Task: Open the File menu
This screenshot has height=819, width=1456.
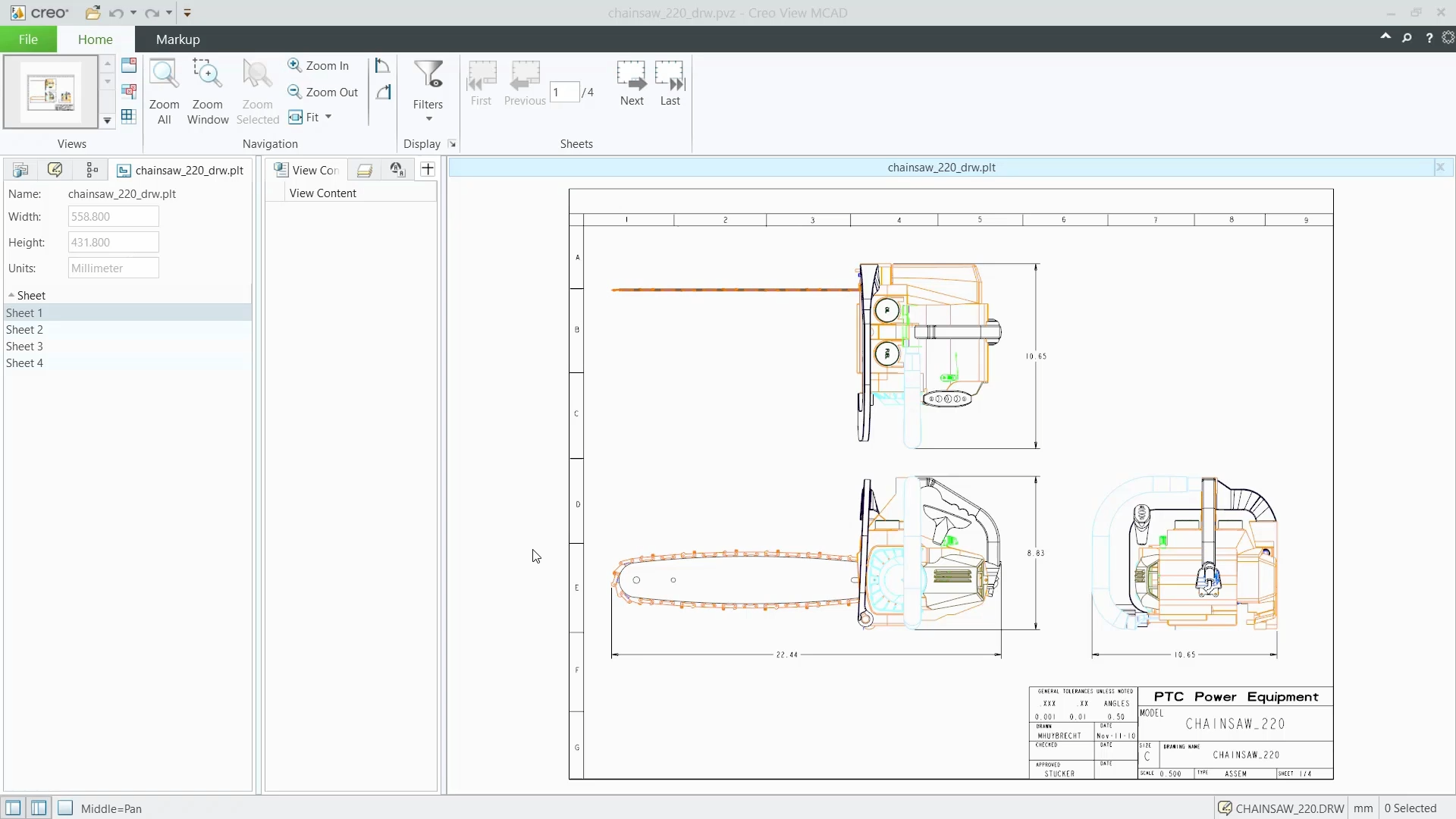Action: [x=28, y=39]
